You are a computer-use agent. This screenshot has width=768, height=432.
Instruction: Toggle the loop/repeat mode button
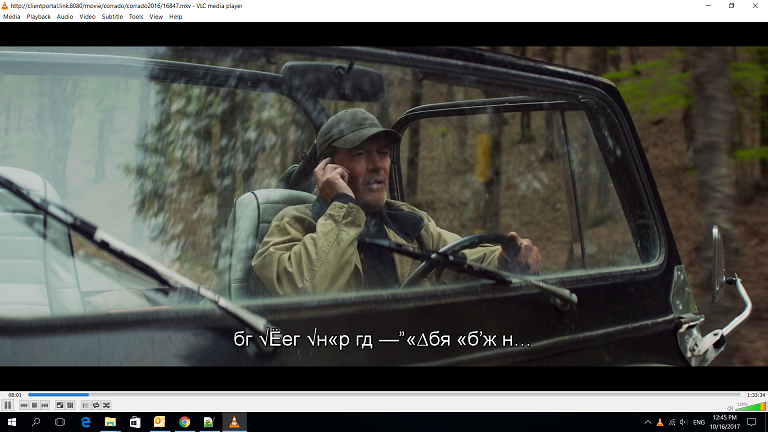pos(96,405)
